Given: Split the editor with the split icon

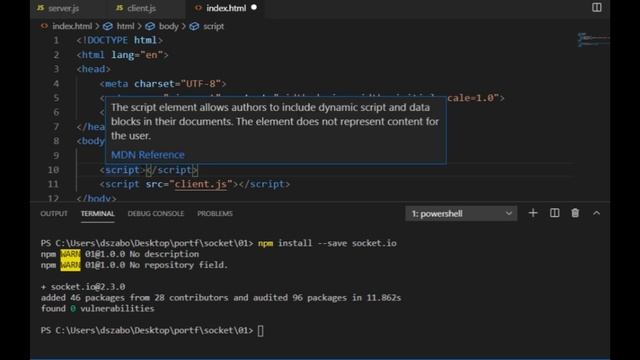Looking at the screenshot, I should tap(596, 7).
